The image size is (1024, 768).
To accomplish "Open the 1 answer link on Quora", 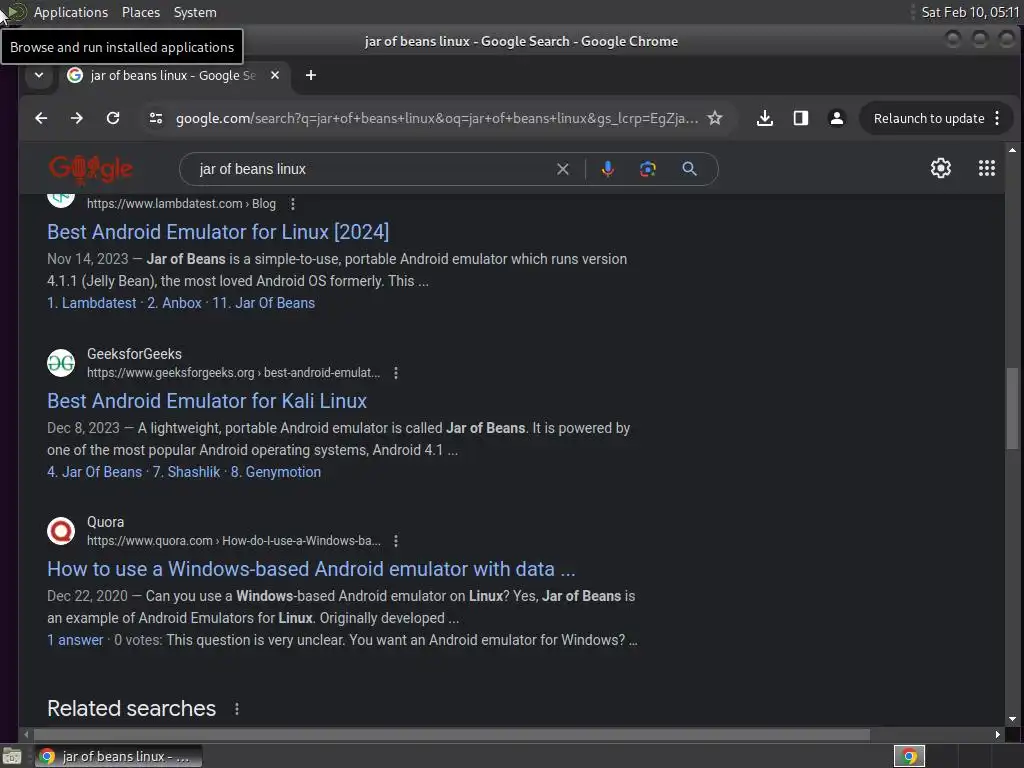I will tap(75, 640).
